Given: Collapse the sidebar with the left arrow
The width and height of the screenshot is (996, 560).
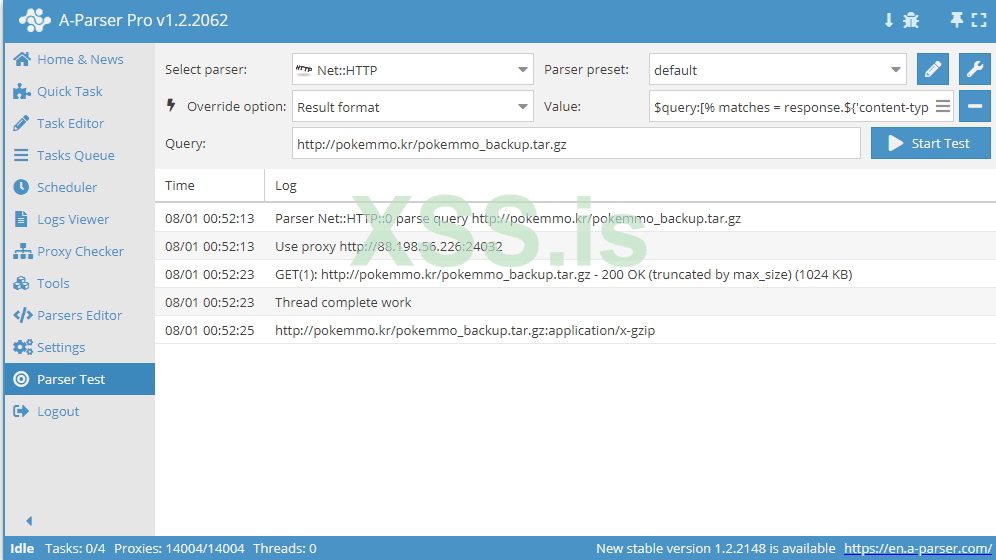Looking at the screenshot, I should point(29,521).
